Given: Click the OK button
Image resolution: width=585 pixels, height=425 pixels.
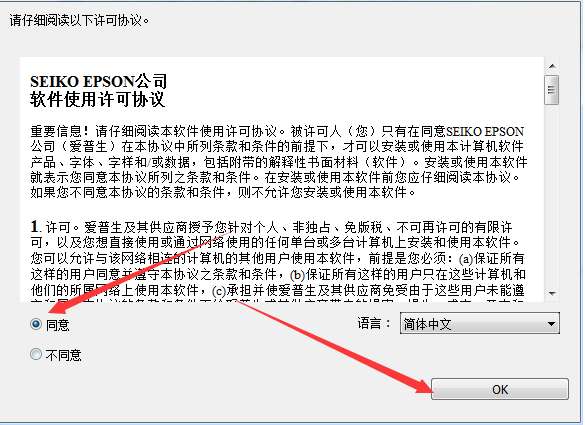Looking at the screenshot, I should (x=500, y=389).
